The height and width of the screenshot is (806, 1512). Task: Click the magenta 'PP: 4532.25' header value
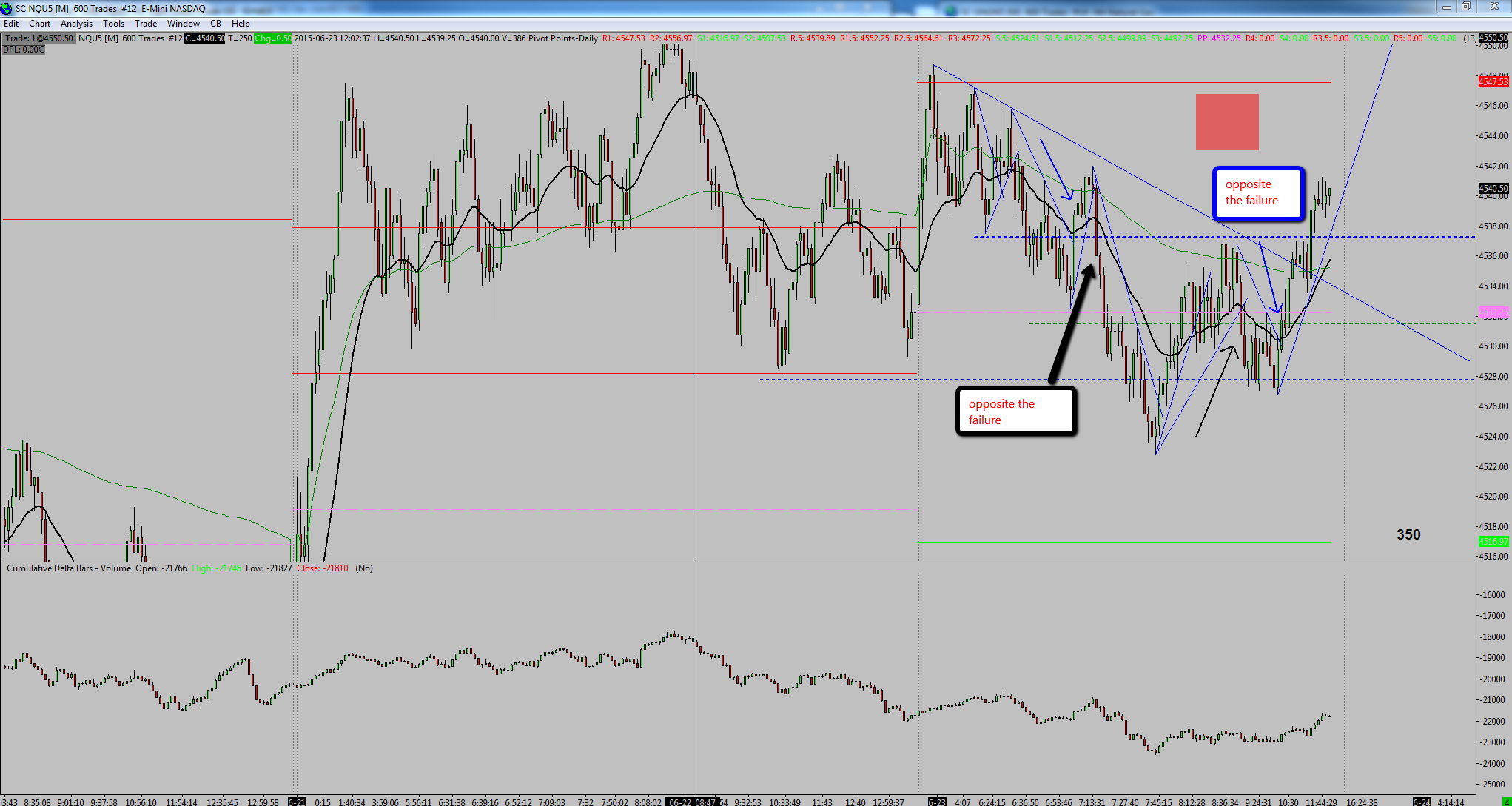[1219, 38]
